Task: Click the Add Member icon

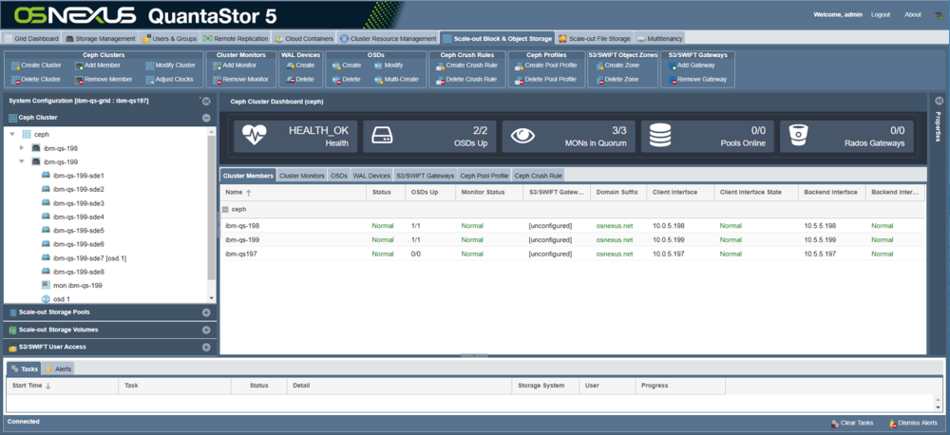Action: tap(79, 65)
